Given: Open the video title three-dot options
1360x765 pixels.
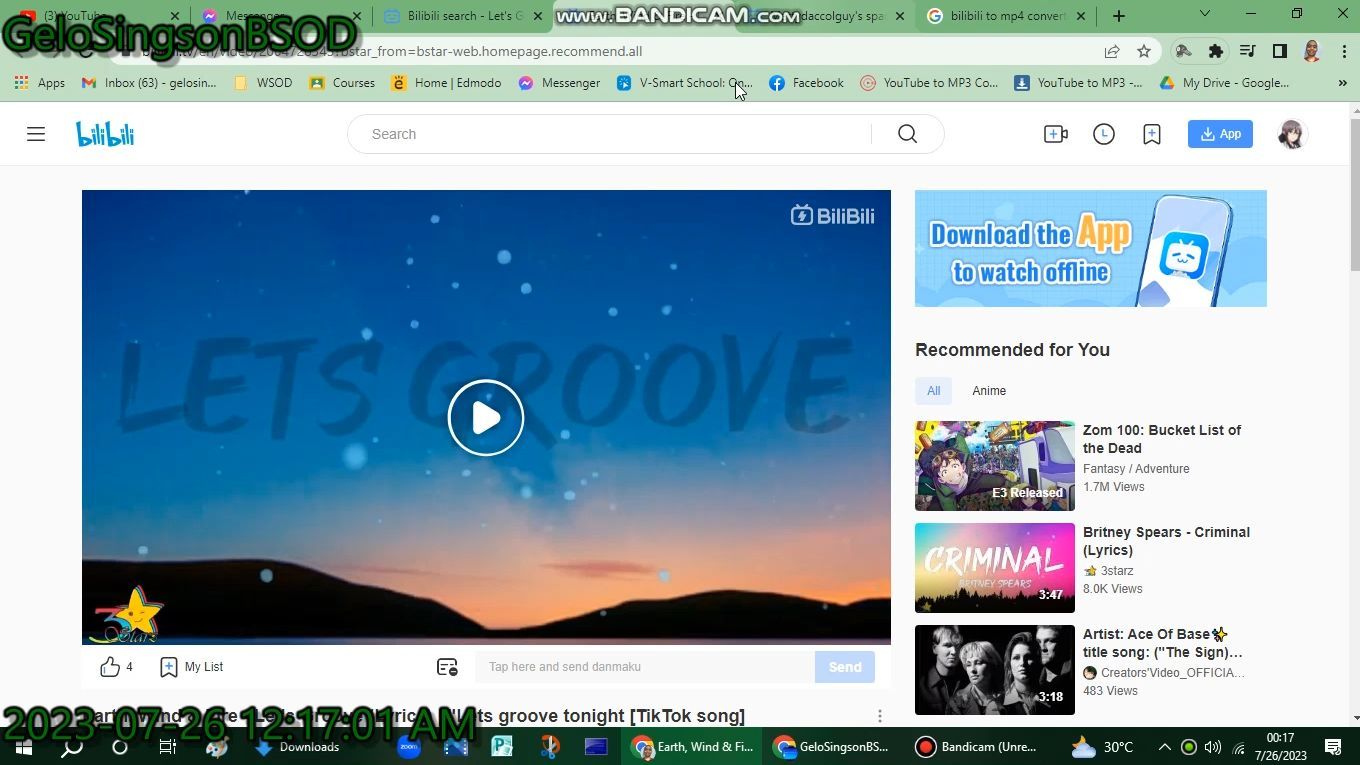Looking at the screenshot, I should pos(880,716).
